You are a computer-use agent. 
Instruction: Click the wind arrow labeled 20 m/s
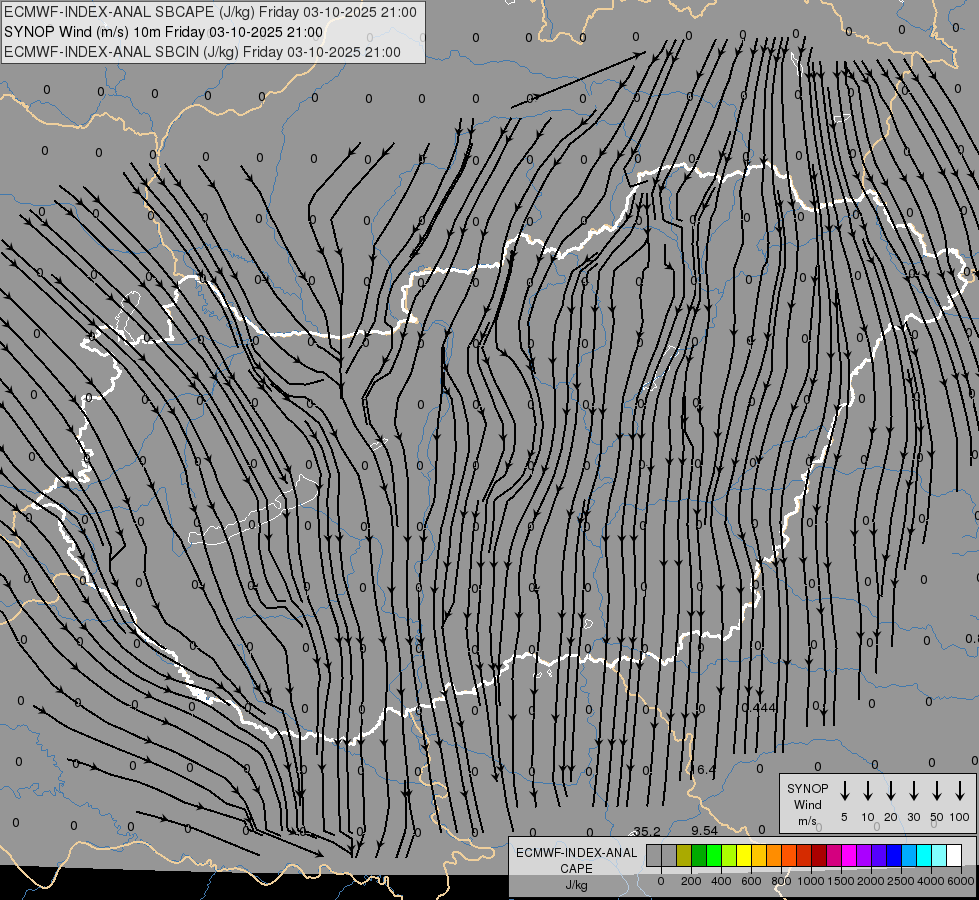(891, 790)
